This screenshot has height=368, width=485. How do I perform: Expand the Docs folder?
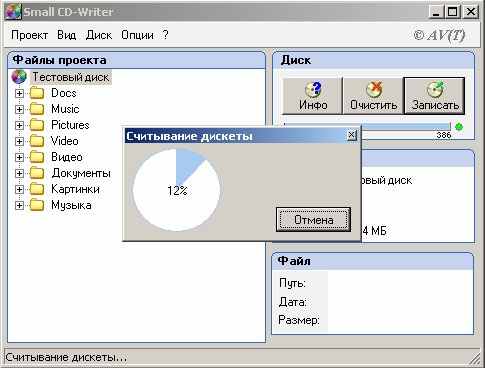[x=19, y=93]
